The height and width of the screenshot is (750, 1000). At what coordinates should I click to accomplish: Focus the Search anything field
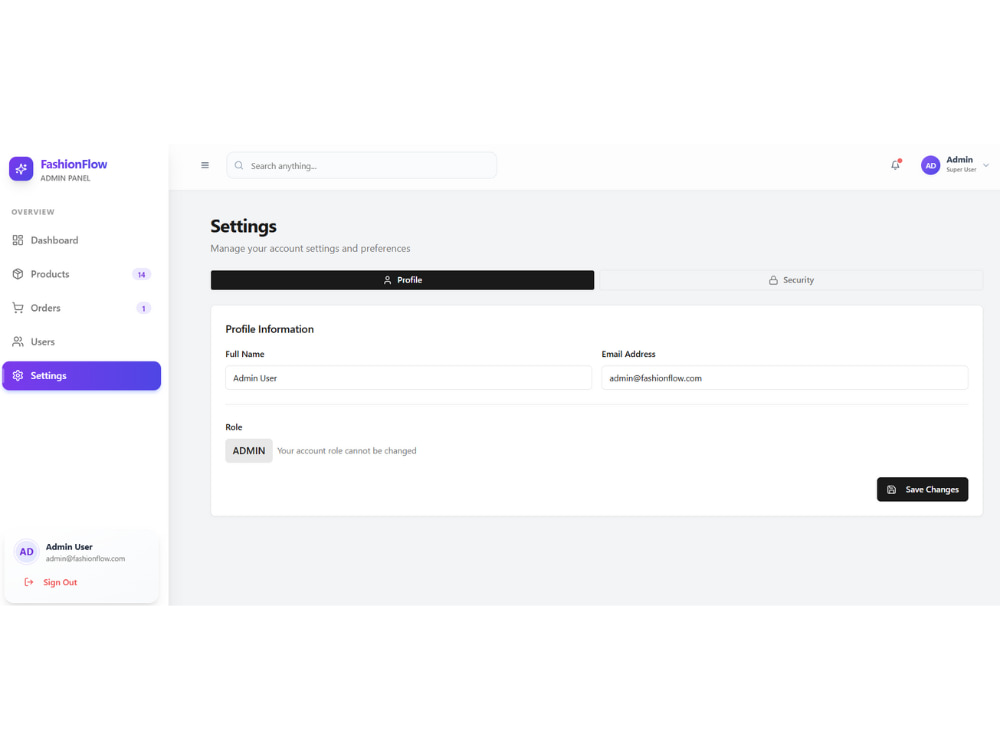[x=362, y=165]
